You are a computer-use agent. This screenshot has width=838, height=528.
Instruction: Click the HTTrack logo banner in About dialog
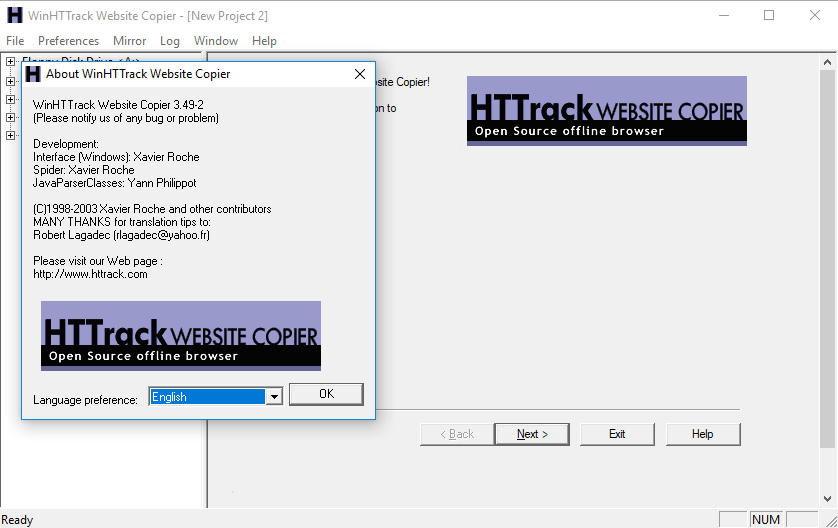pos(181,336)
